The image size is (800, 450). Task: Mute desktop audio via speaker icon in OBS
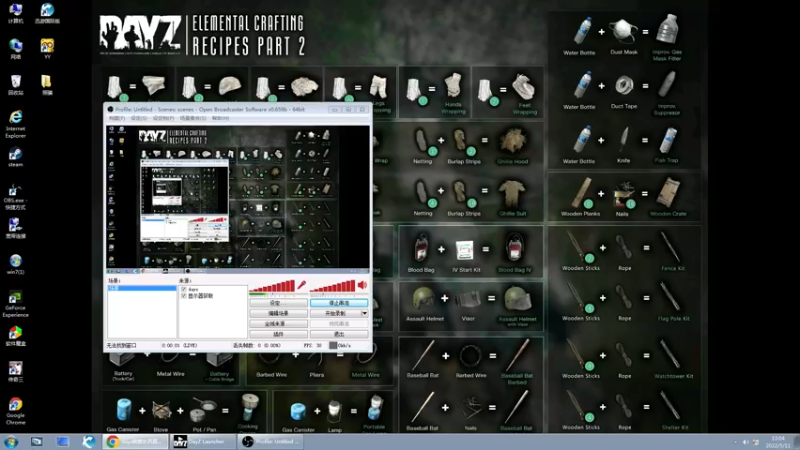[362, 285]
